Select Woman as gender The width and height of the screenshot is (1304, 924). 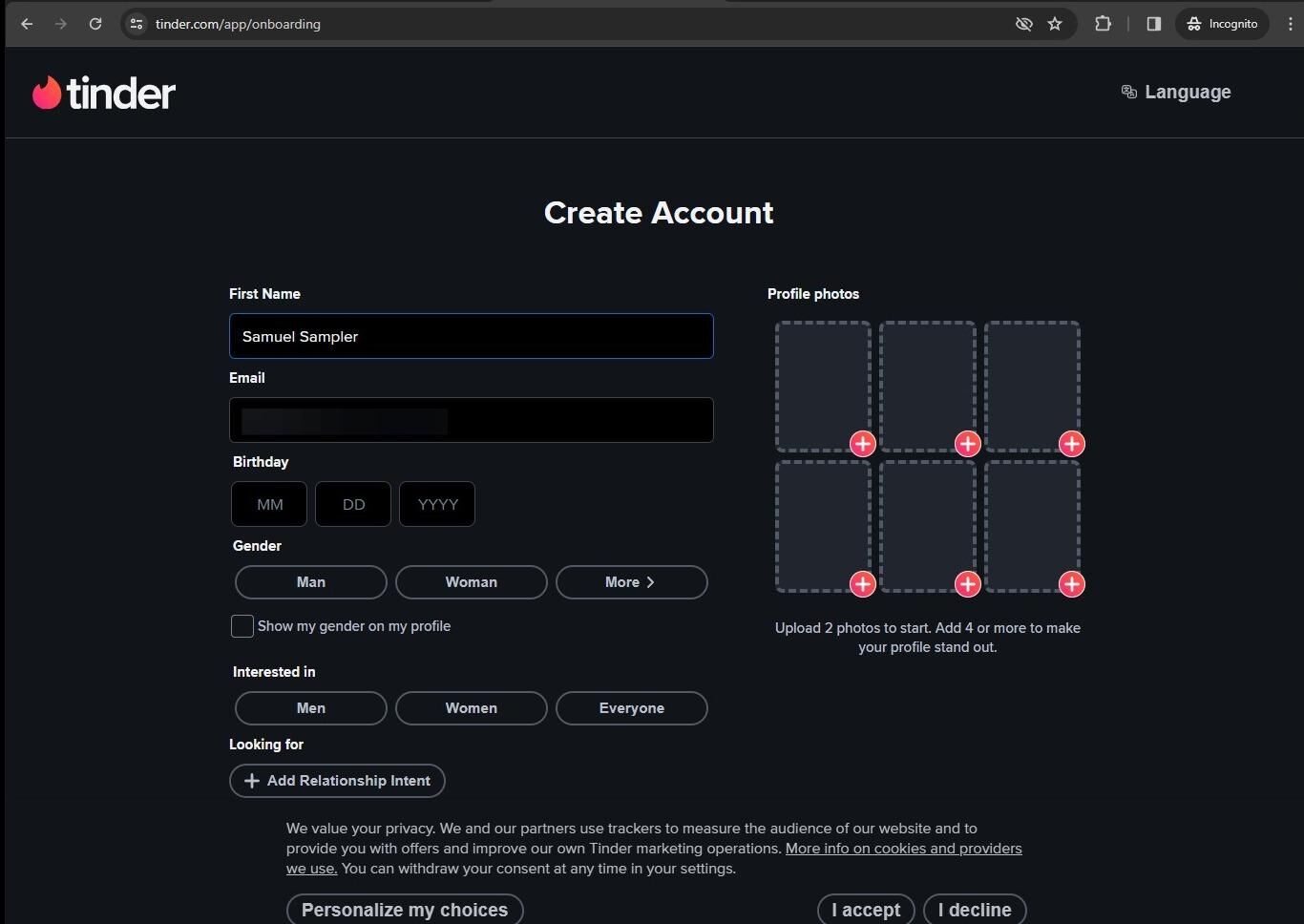tap(472, 582)
